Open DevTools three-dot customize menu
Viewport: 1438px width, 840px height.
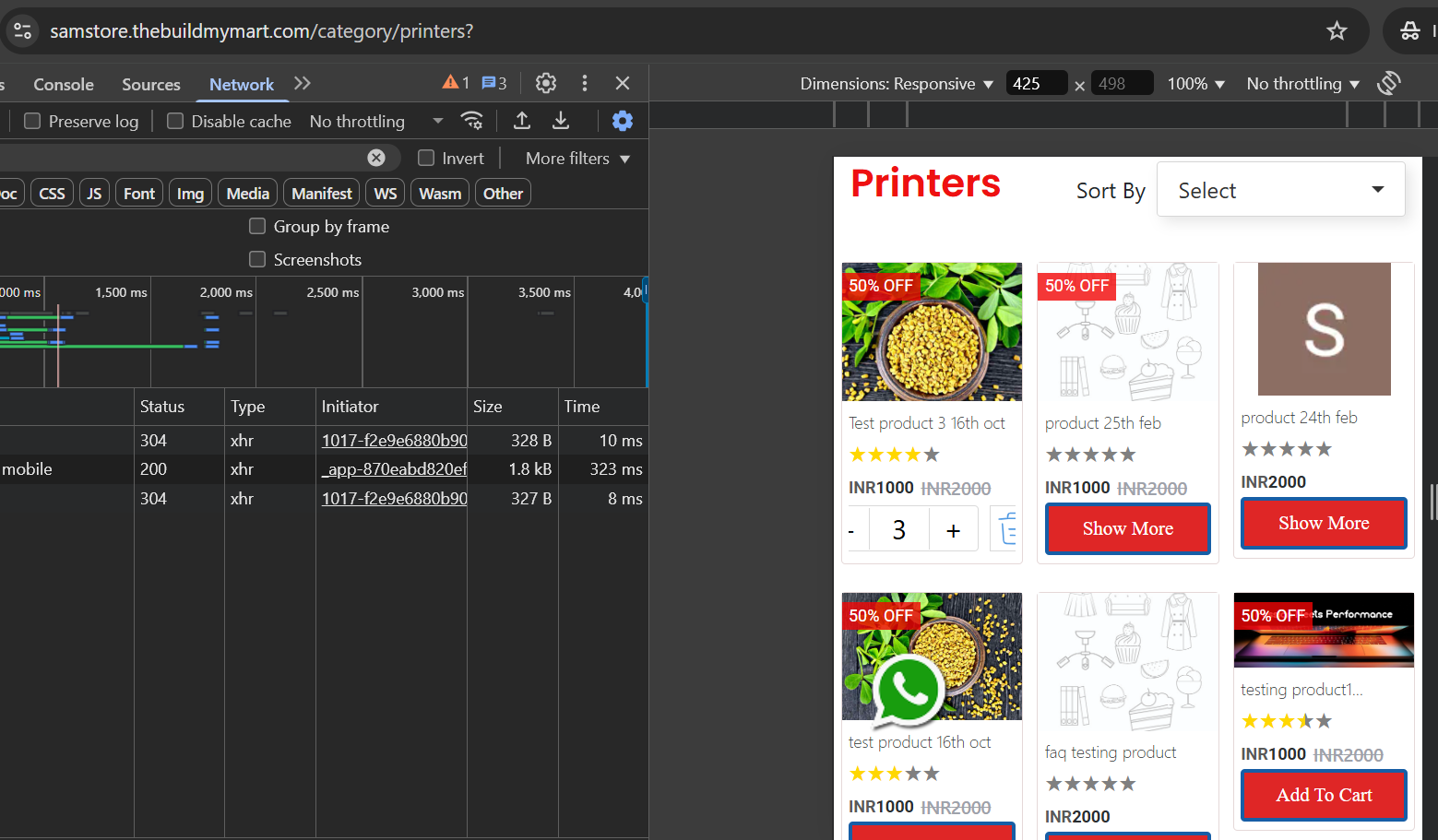click(x=585, y=83)
